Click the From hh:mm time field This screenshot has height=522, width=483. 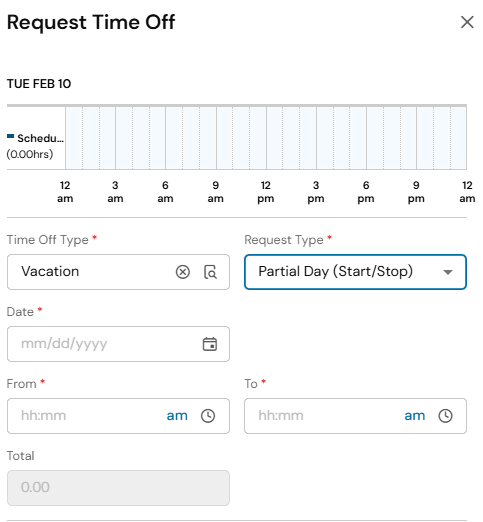pos(118,416)
